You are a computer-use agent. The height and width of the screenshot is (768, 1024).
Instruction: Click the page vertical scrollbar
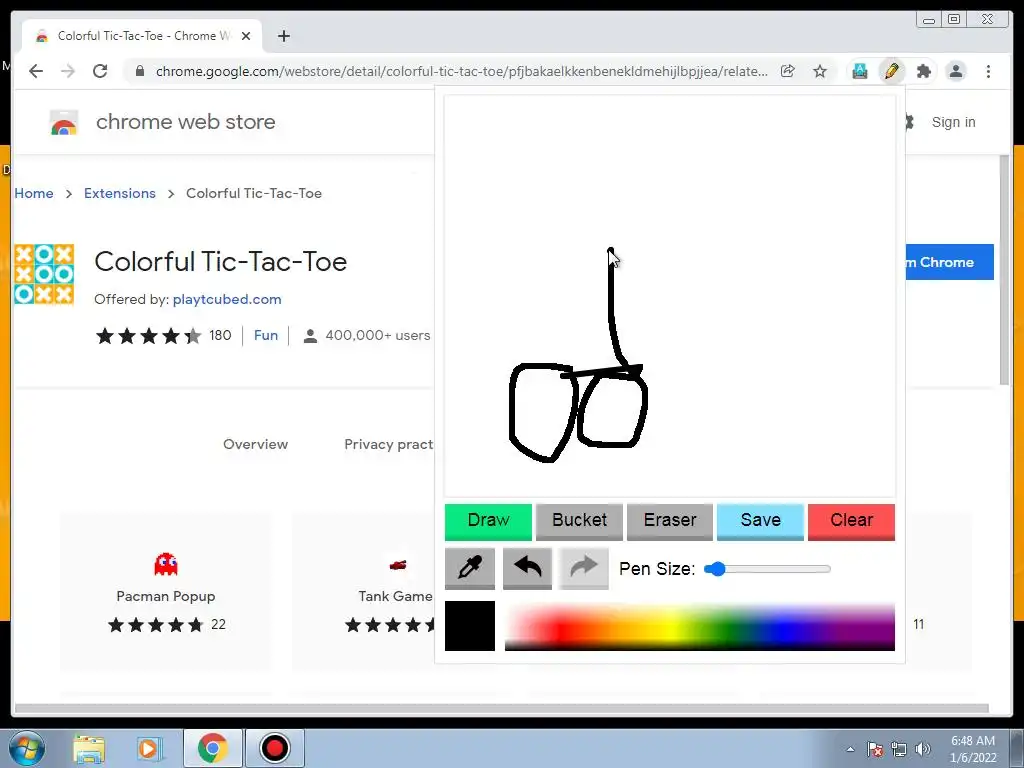click(1004, 270)
